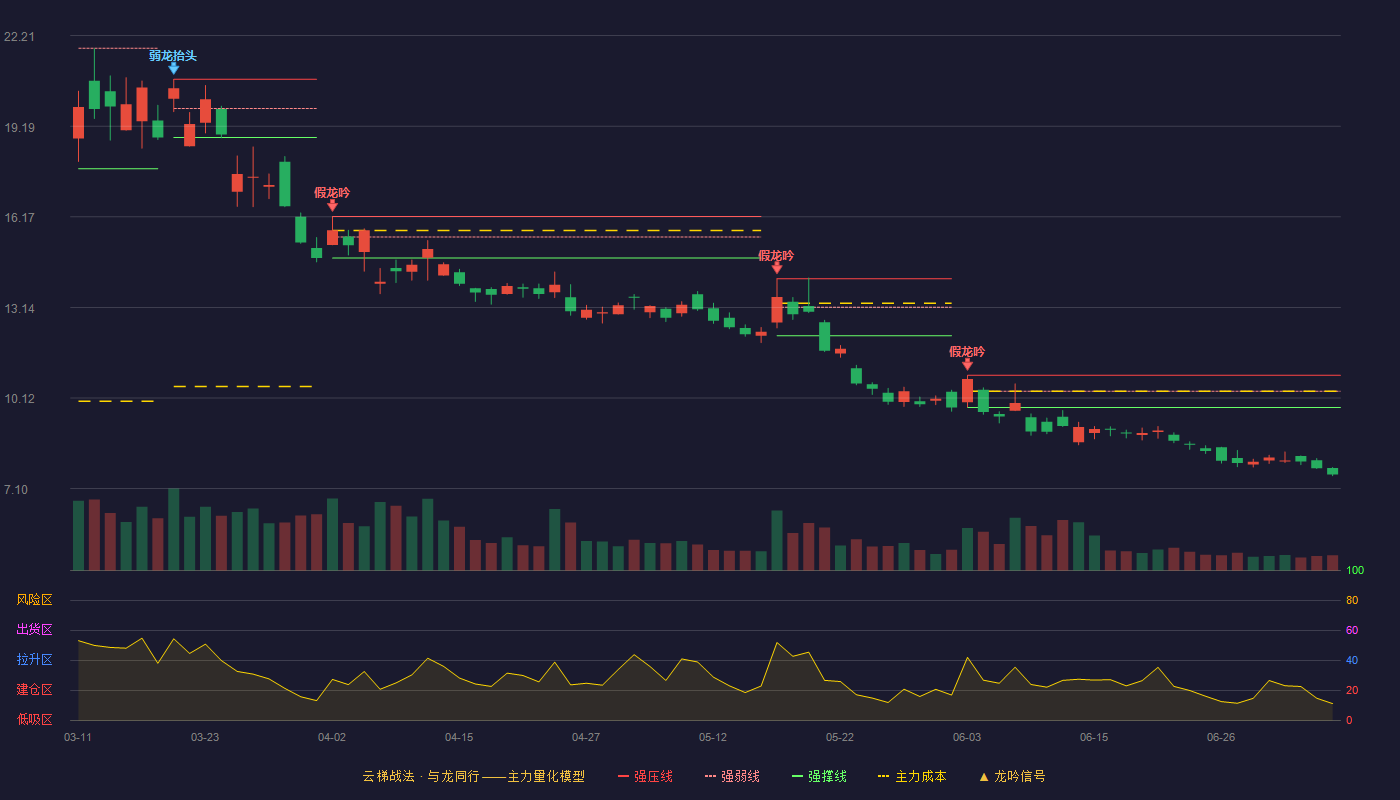Click the 强压线 red line legend icon
This screenshot has width=1400, height=800.
pos(623,776)
